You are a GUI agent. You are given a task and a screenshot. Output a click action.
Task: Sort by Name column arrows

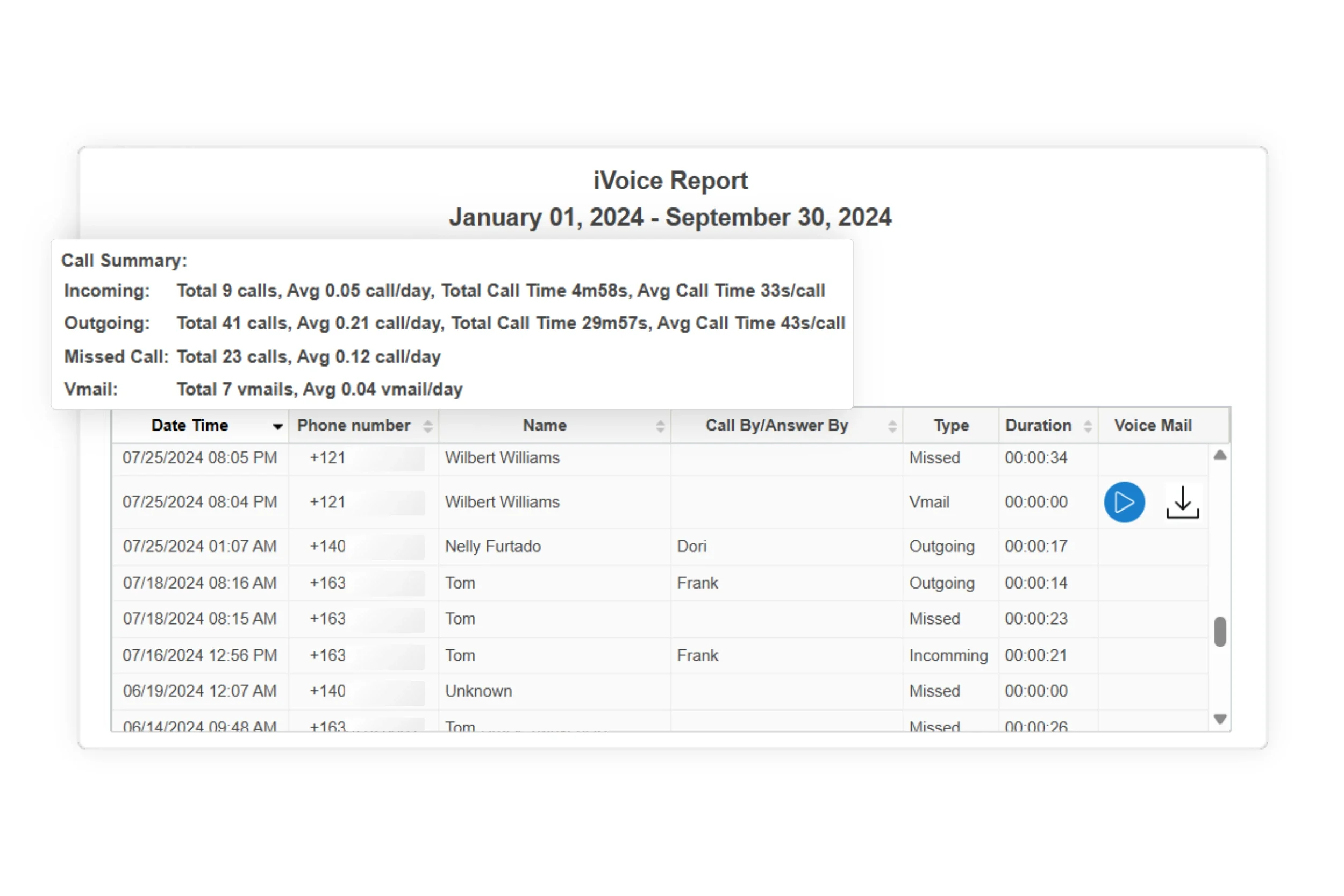(x=660, y=426)
